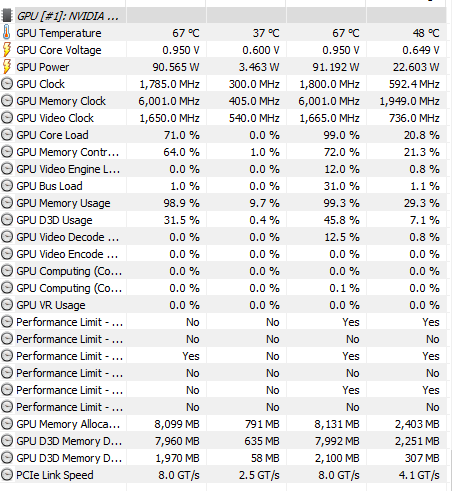The image size is (452, 491).
Task: Click the GPU chip icon in header row
Action: (6, 16)
